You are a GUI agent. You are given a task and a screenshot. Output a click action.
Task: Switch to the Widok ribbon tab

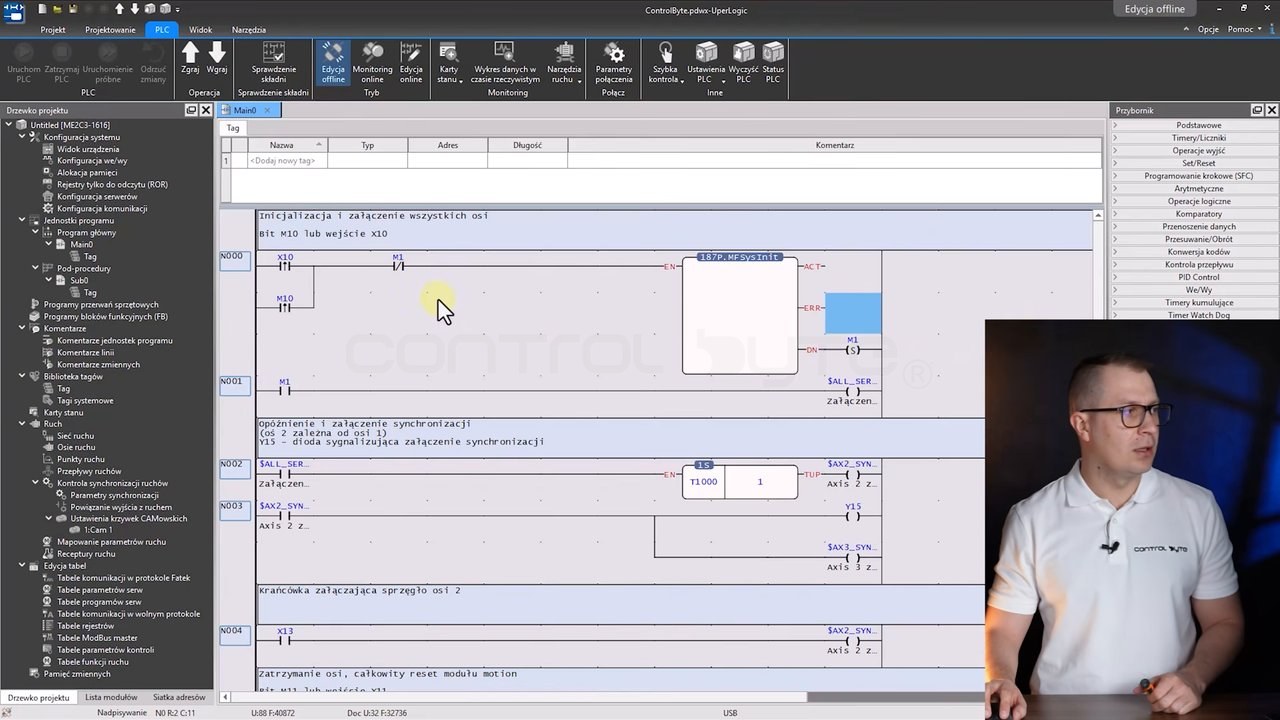pos(200,30)
